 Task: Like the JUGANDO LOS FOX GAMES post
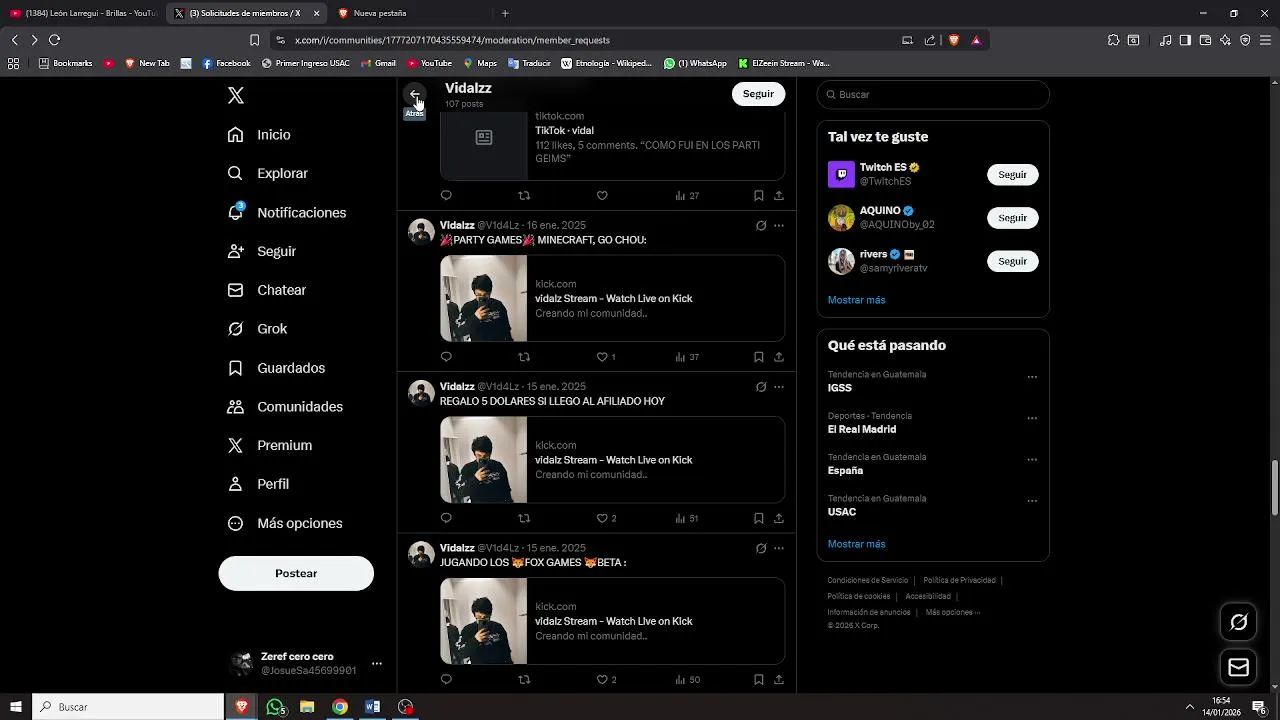pos(602,680)
